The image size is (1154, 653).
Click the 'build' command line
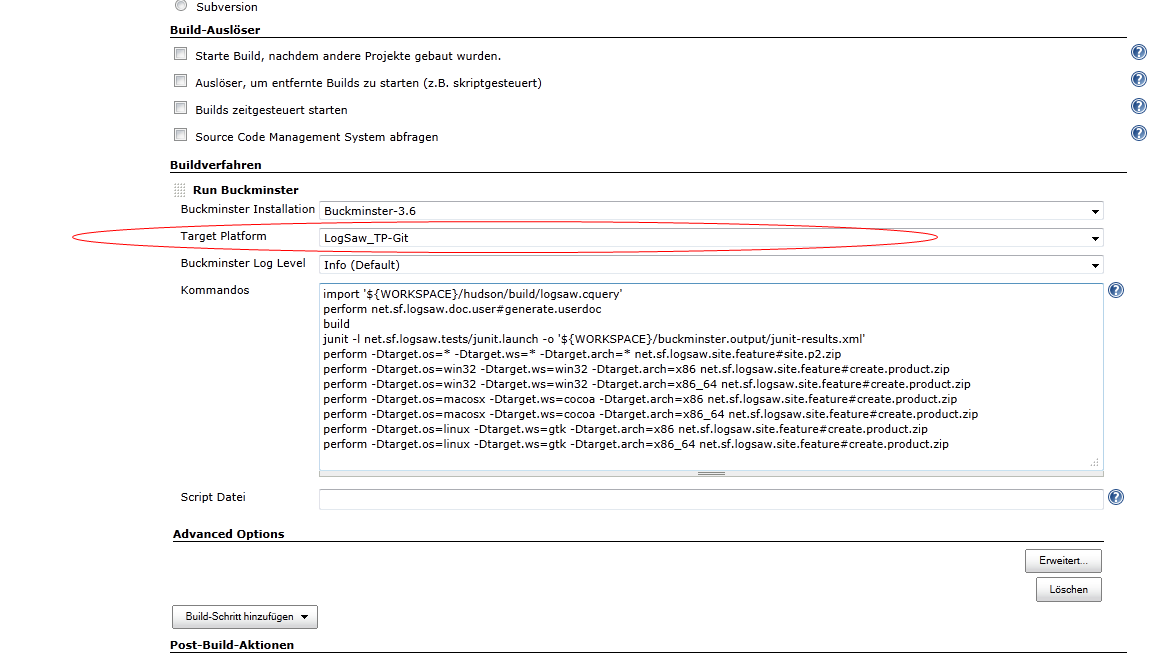(x=336, y=324)
